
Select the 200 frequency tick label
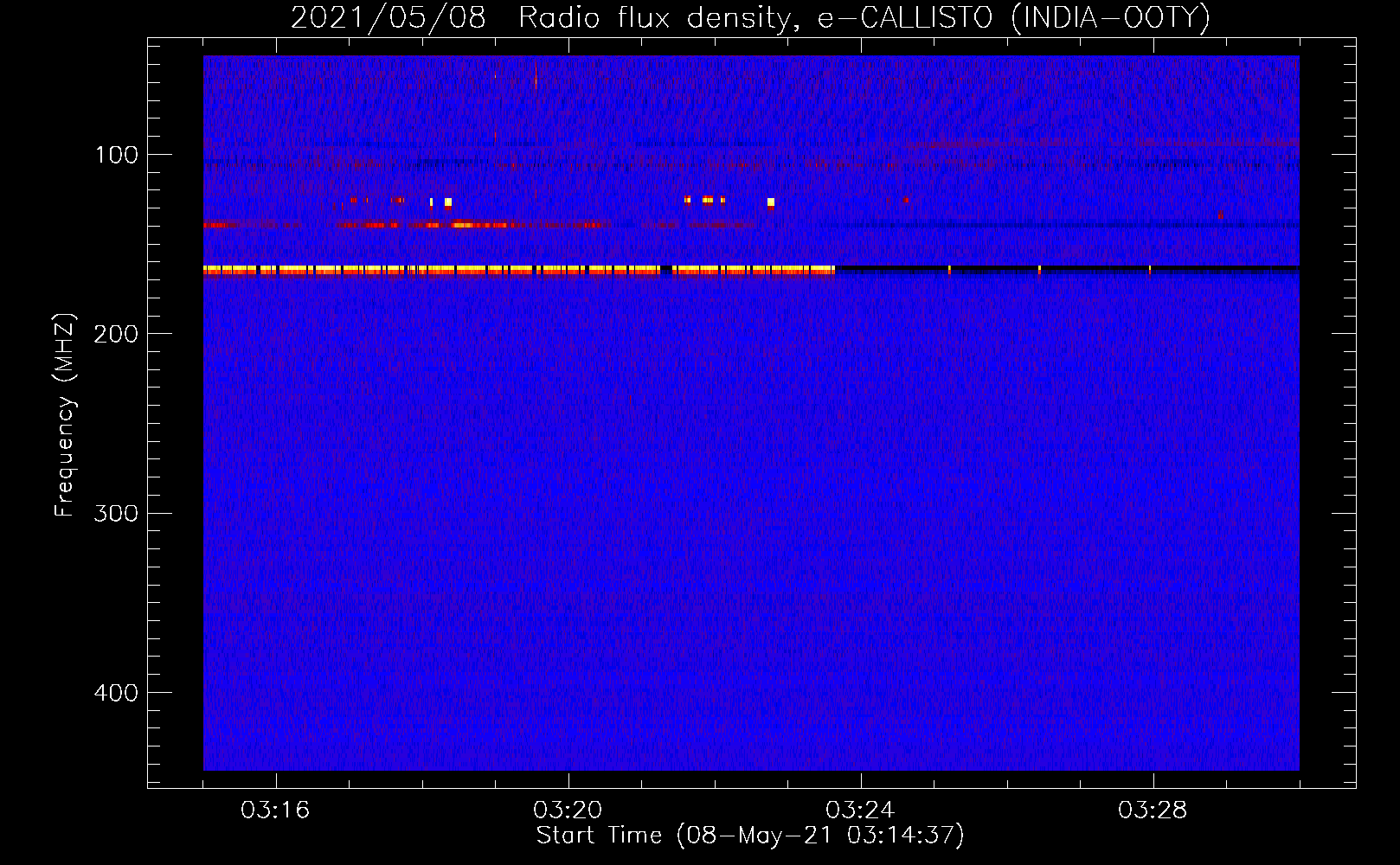[117, 334]
